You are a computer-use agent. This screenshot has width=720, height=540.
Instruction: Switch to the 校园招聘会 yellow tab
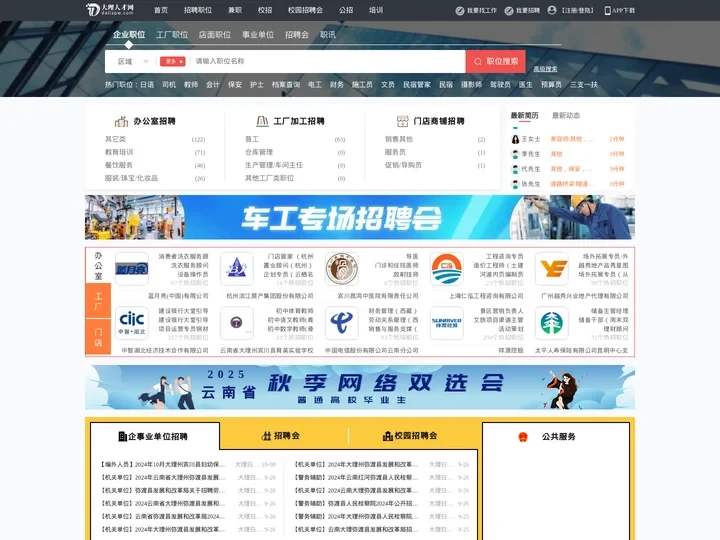click(410, 436)
